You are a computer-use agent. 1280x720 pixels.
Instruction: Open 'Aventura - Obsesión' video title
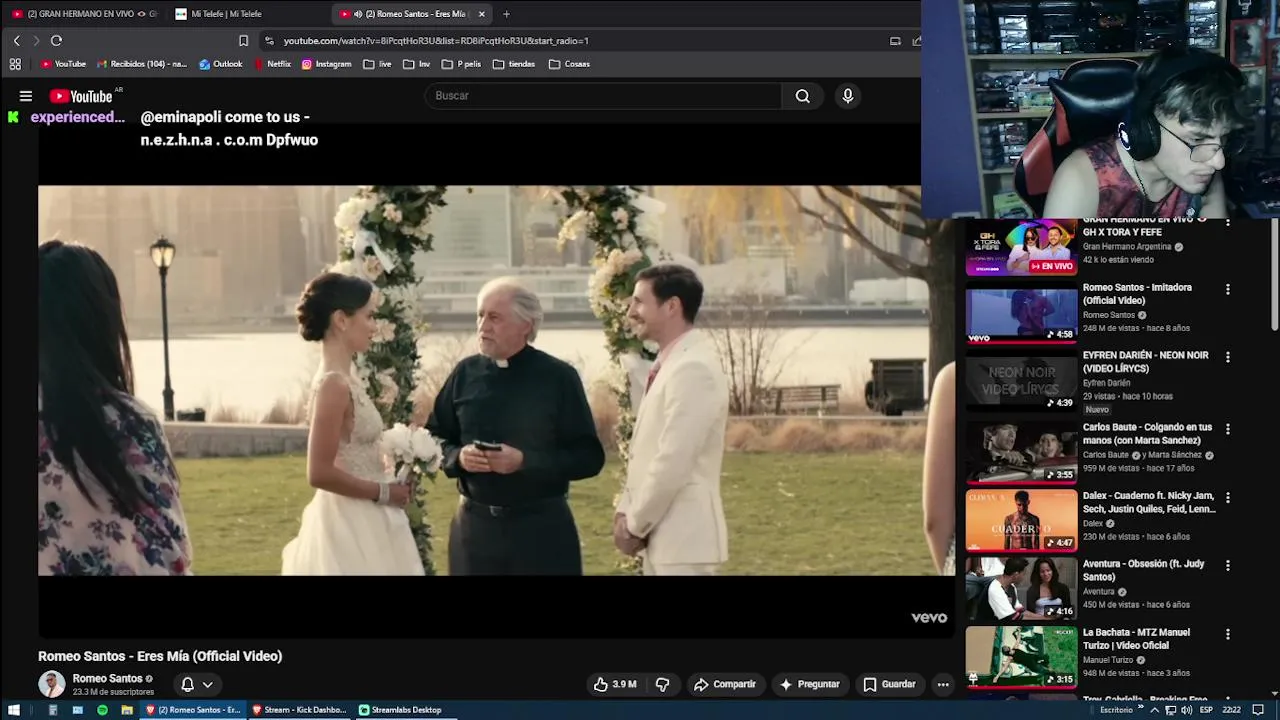pos(1143,570)
